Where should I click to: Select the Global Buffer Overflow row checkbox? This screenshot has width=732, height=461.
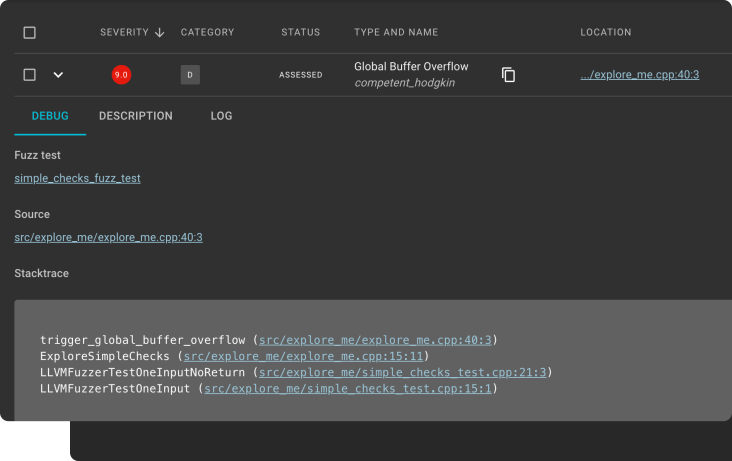[29, 75]
